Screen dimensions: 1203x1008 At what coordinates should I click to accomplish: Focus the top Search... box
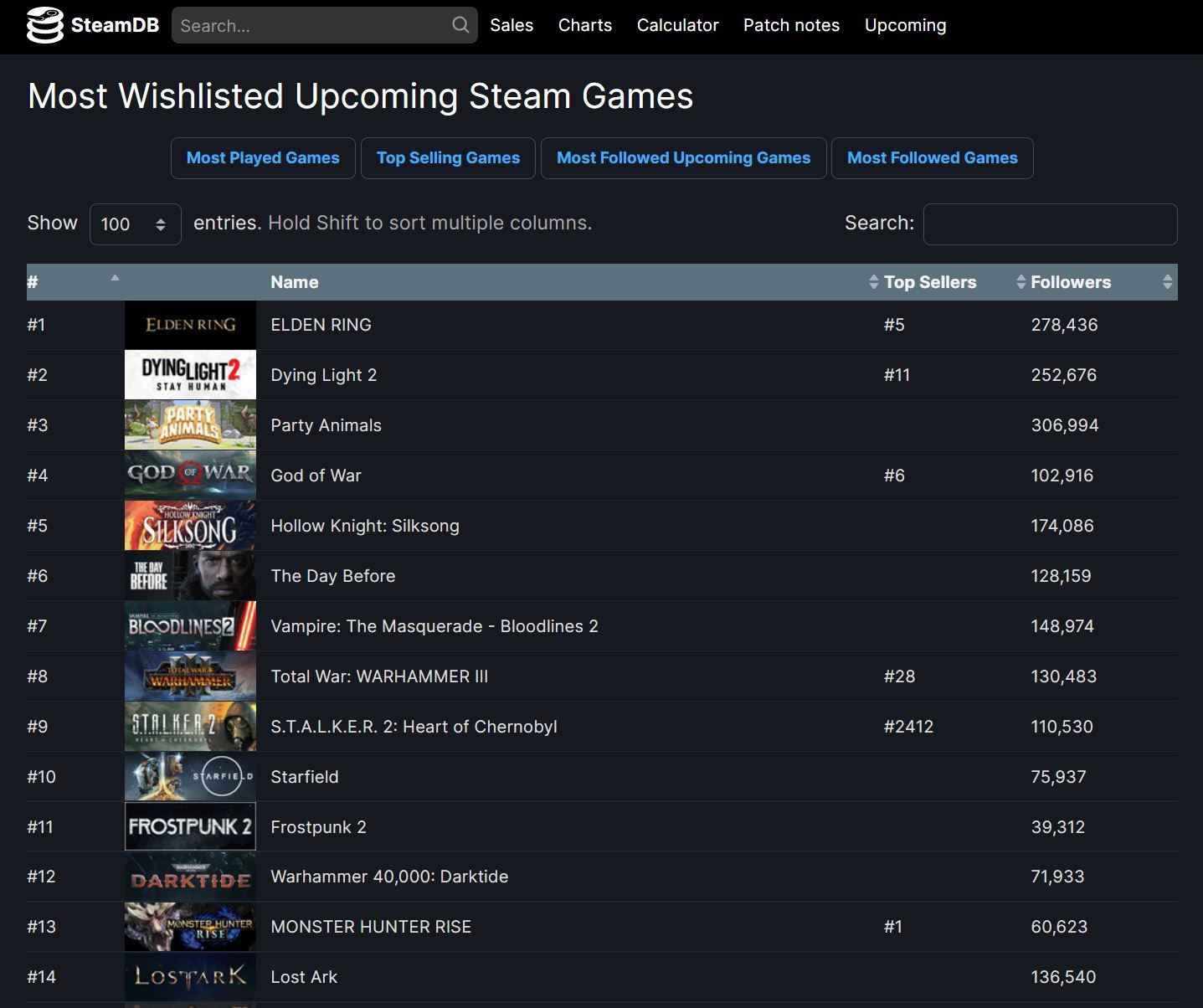[324, 25]
